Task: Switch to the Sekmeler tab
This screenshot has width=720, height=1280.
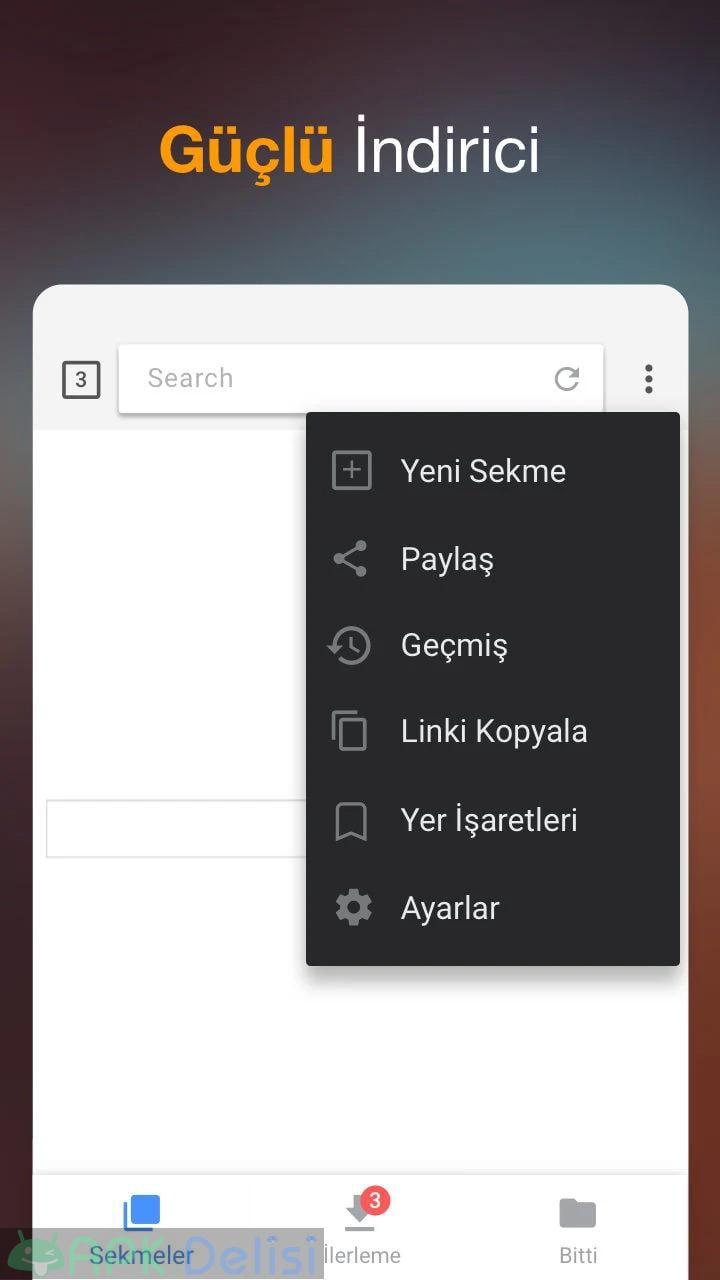Action: pyautogui.click(x=141, y=1231)
